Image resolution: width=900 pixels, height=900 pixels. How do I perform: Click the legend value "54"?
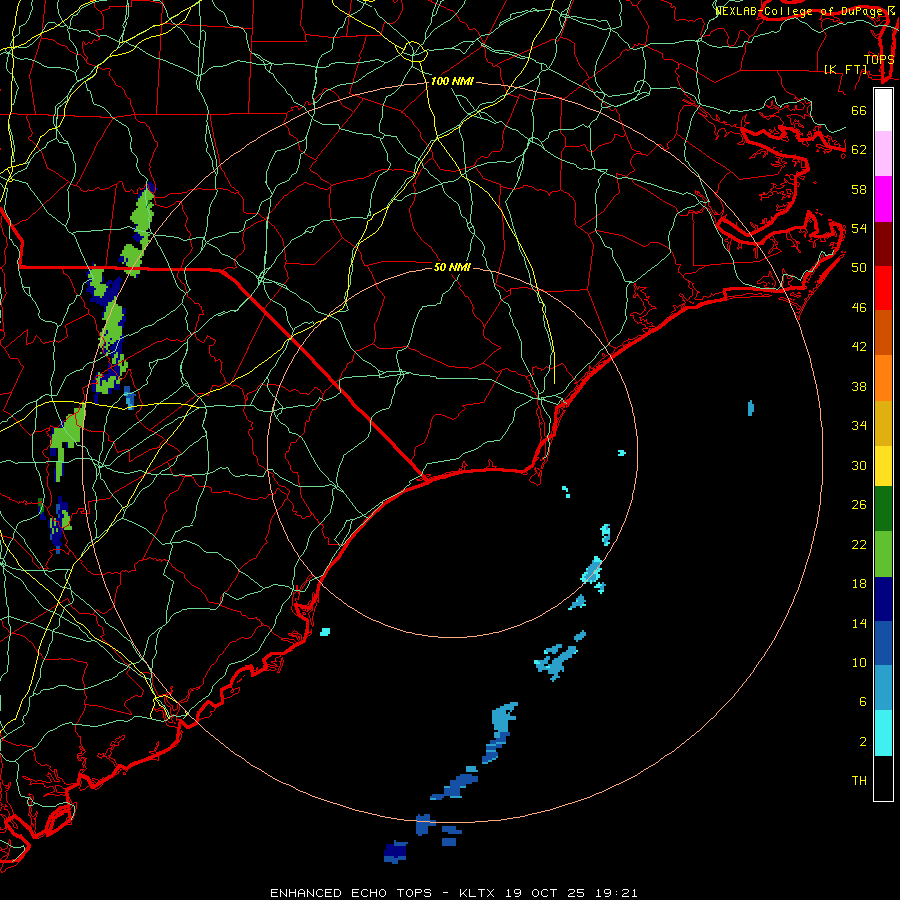(x=859, y=228)
